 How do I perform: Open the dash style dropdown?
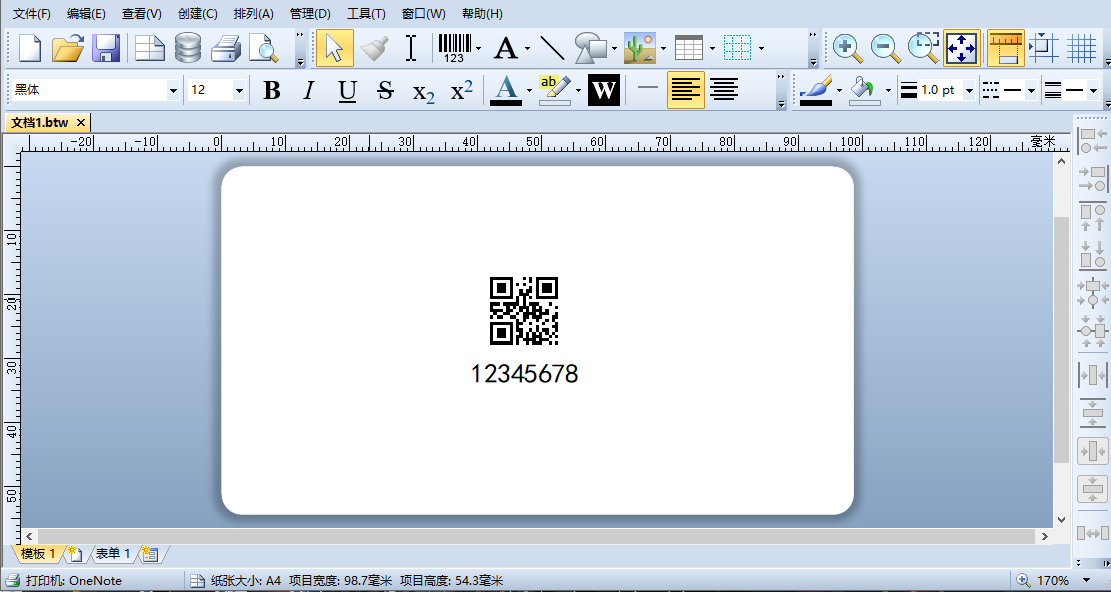pos(1031,91)
